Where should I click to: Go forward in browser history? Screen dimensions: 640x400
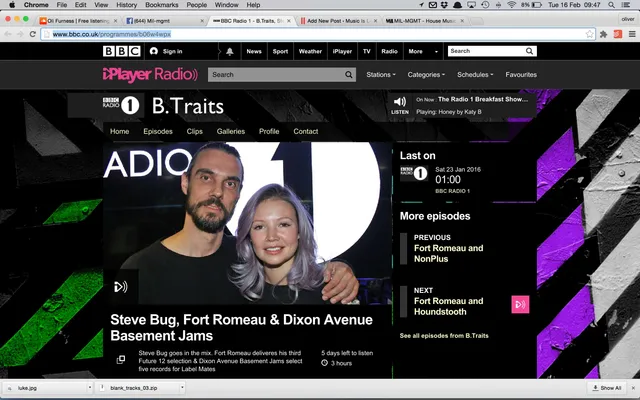(x=20, y=34)
